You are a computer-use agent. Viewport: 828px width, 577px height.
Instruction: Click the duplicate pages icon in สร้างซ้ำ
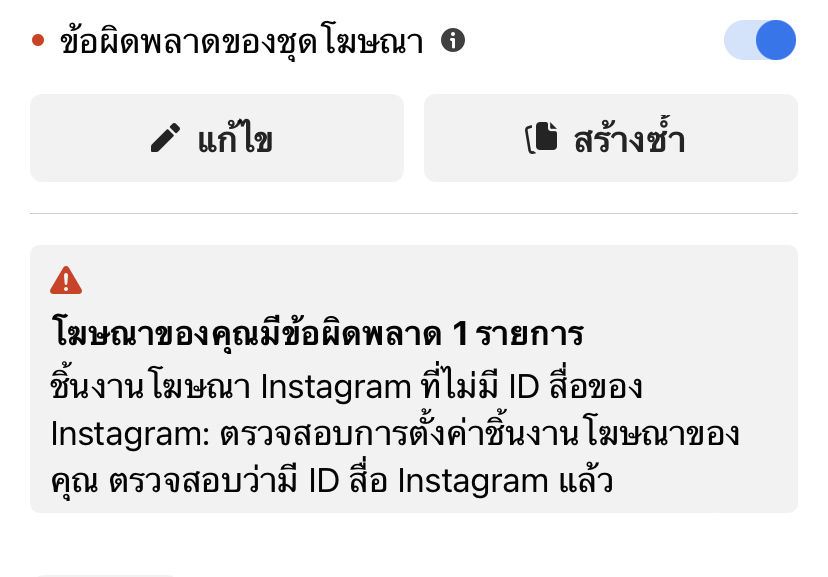click(x=542, y=137)
